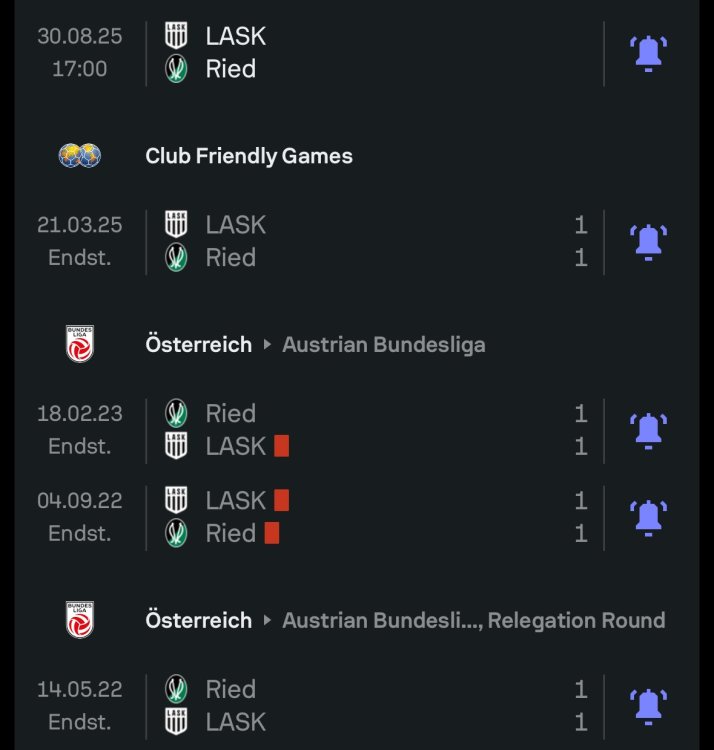
Task: Click Ried crest in 18.02.23 match
Action: point(176,413)
